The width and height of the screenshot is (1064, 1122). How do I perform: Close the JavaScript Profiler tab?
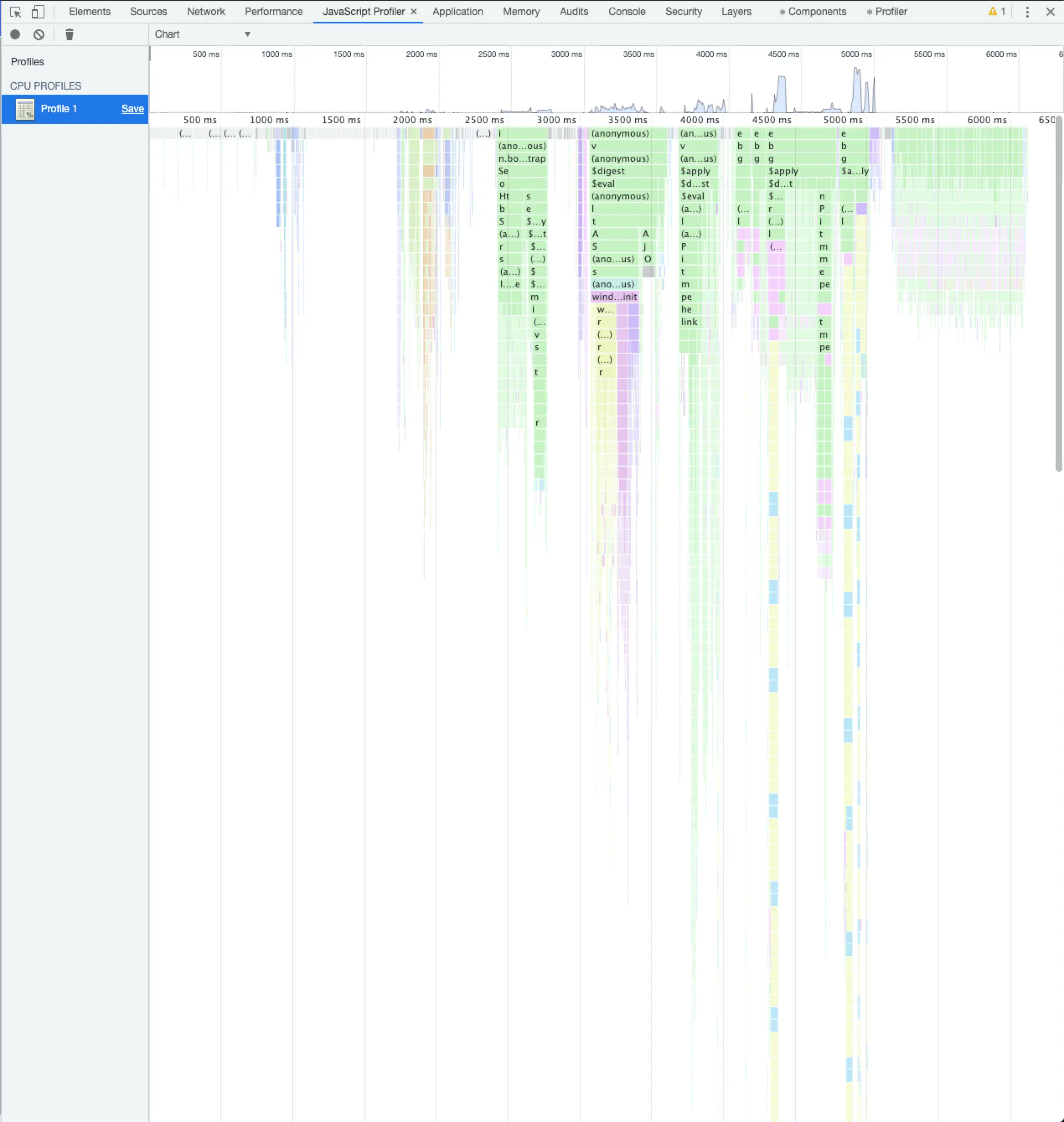point(414,11)
